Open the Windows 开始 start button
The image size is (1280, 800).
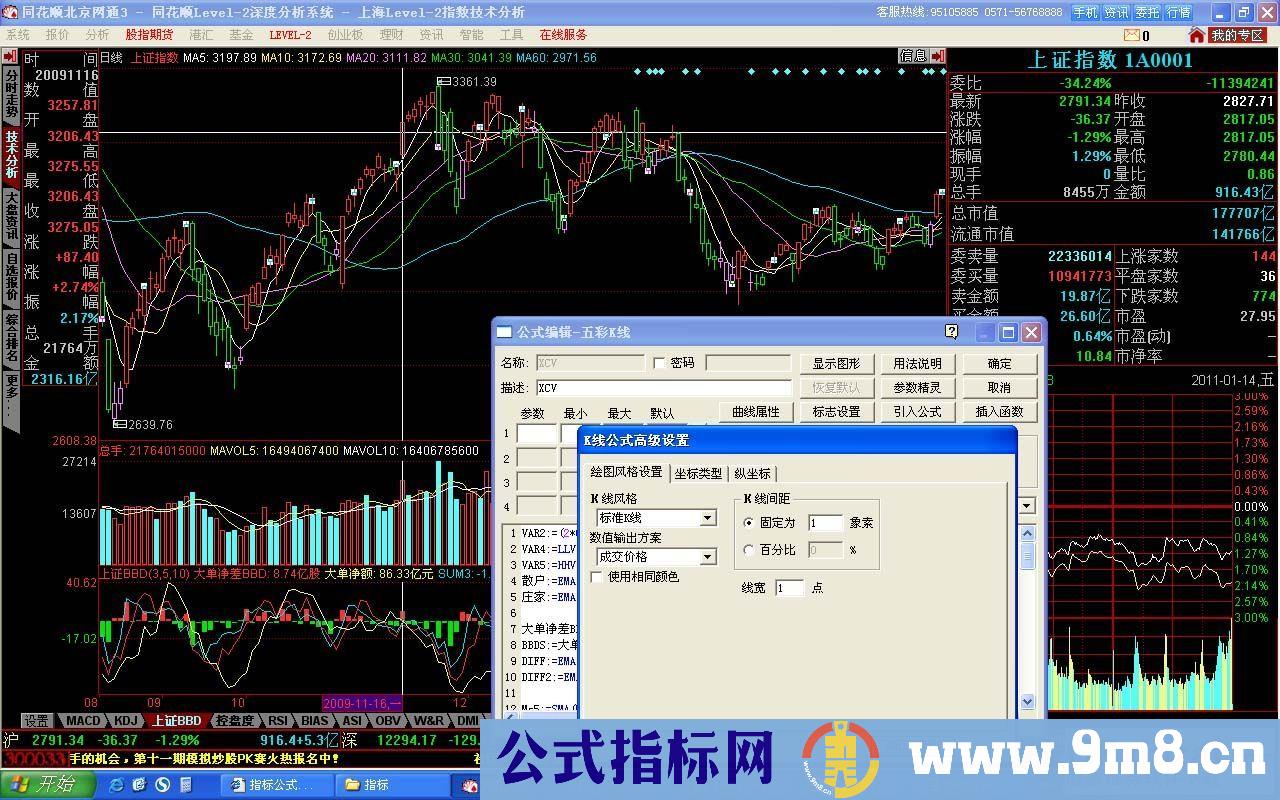(46, 785)
